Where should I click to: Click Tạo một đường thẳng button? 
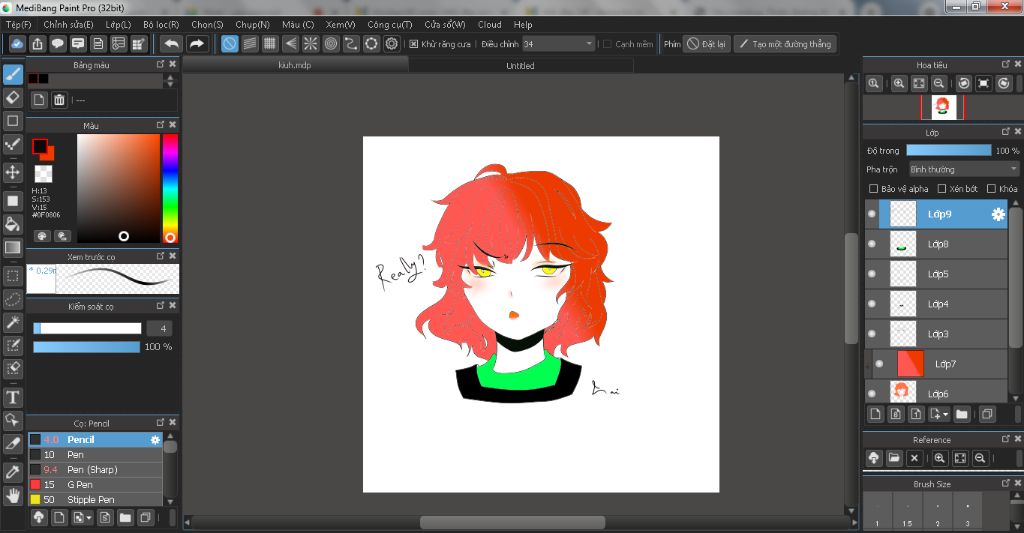point(785,44)
